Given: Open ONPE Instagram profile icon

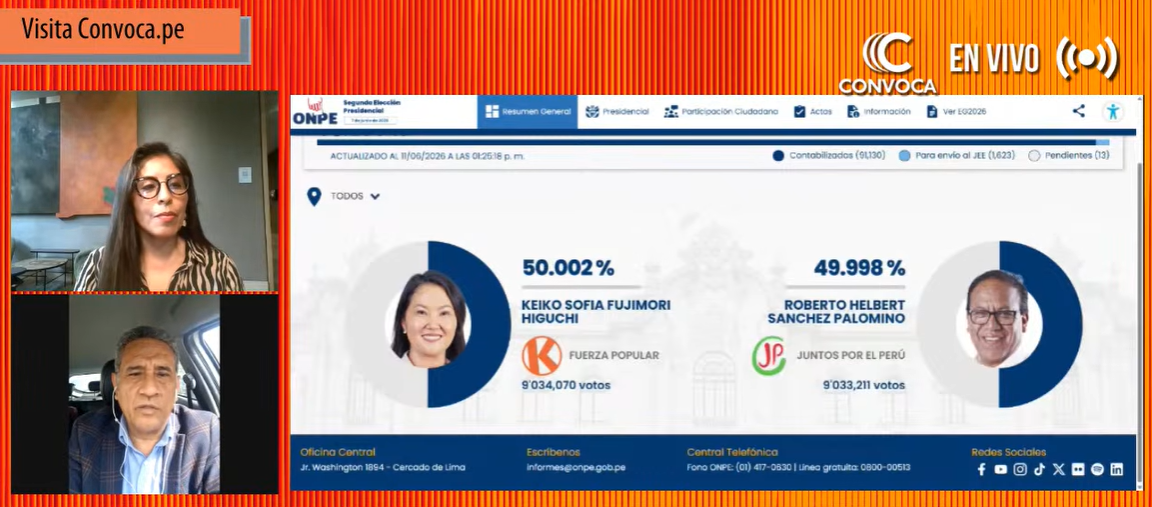Looking at the screenshot, I should click(x=1020, y=470).
